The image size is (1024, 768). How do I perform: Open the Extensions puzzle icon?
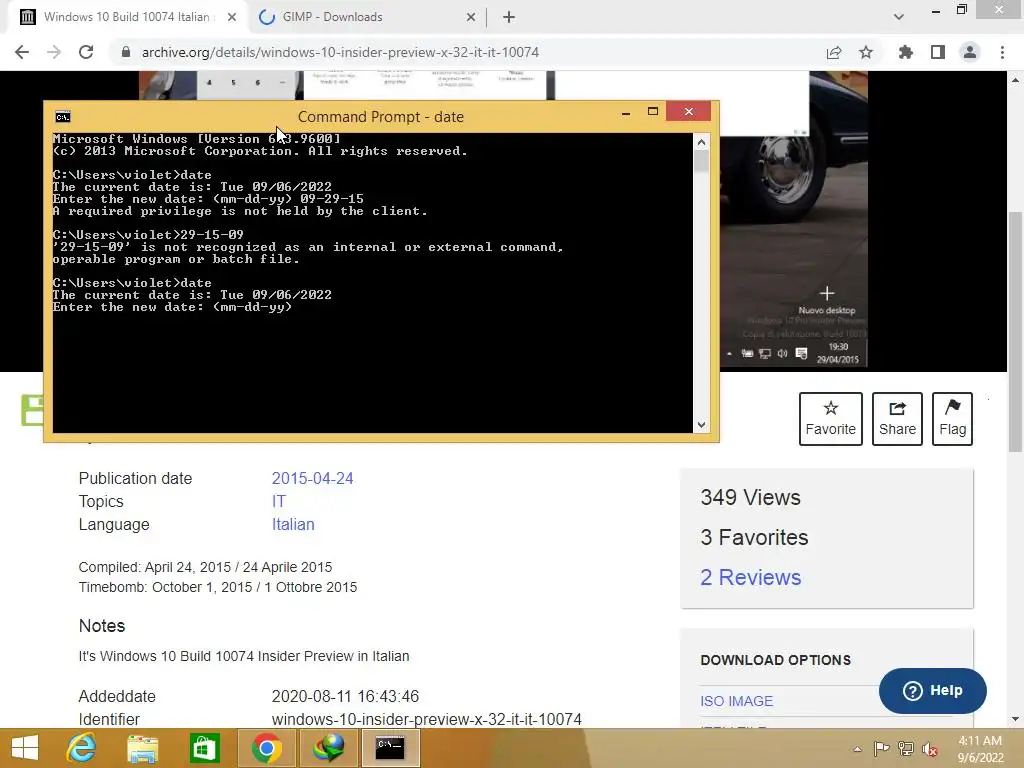[x=906, y=52]
